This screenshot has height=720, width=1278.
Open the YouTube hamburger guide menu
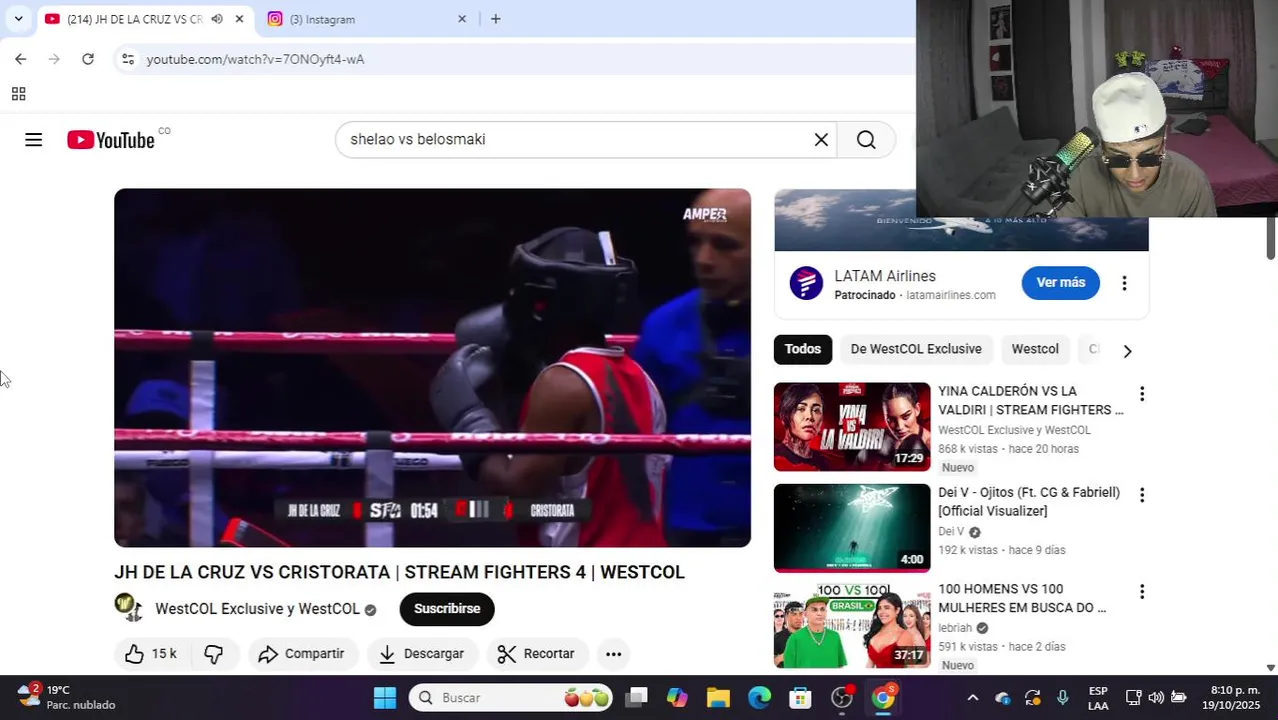[33, 140]
